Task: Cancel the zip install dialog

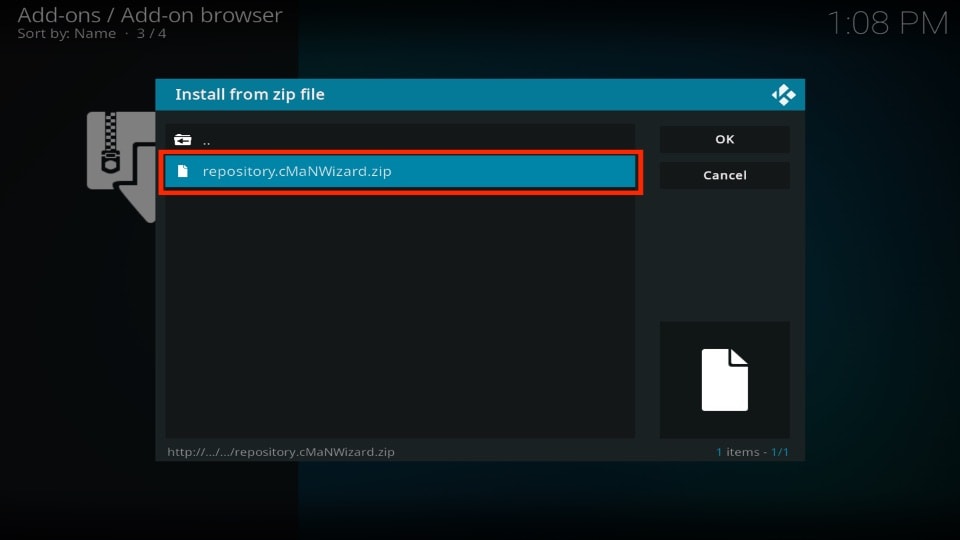Action: [724, 175]
